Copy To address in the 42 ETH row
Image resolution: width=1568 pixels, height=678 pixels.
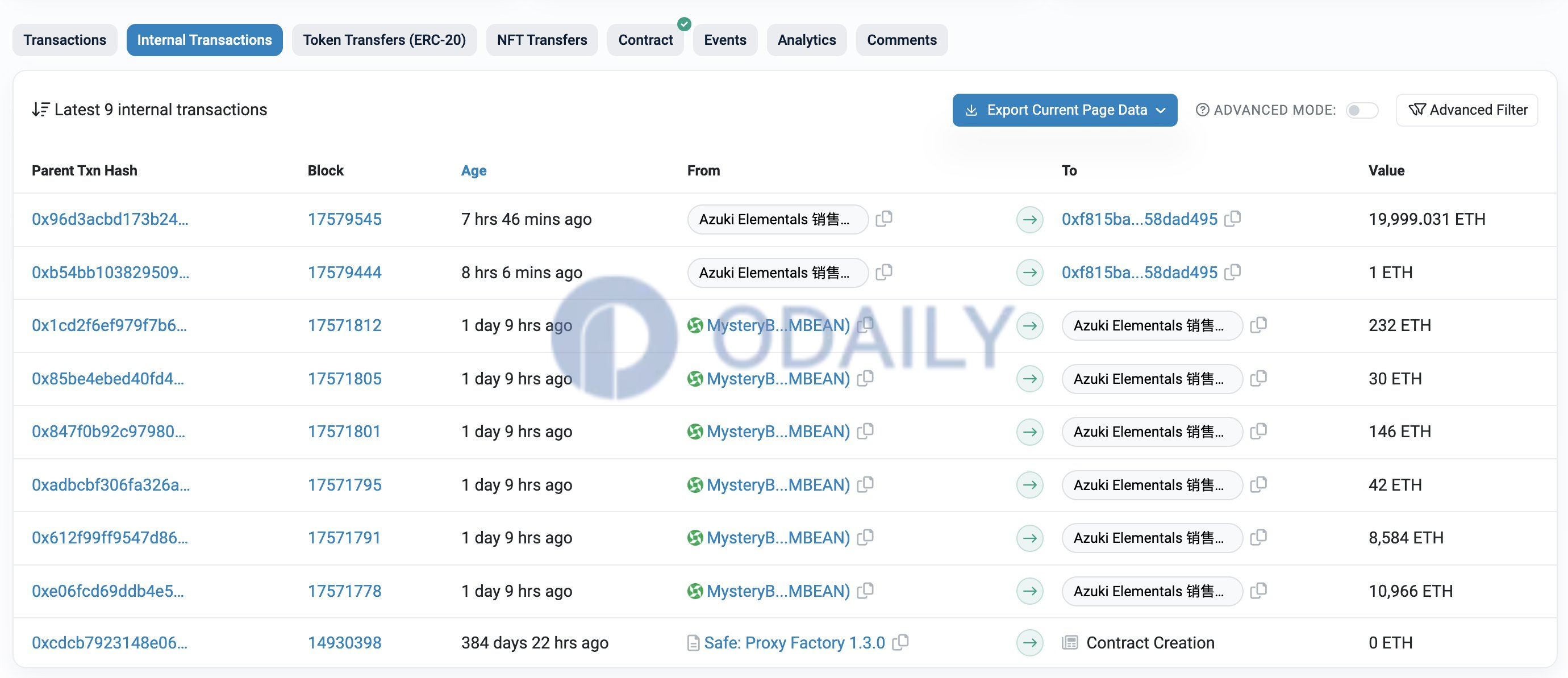click(1258, 484)
